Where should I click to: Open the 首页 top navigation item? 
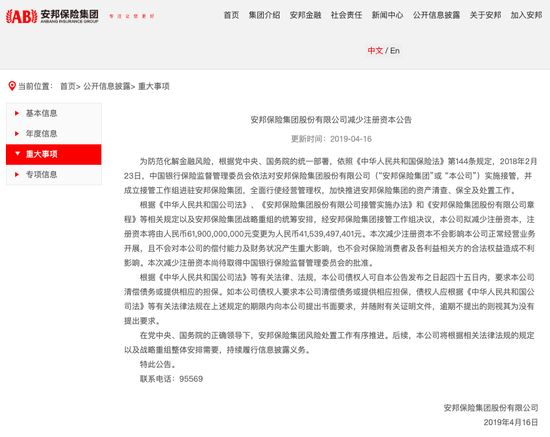pos(232,15)
